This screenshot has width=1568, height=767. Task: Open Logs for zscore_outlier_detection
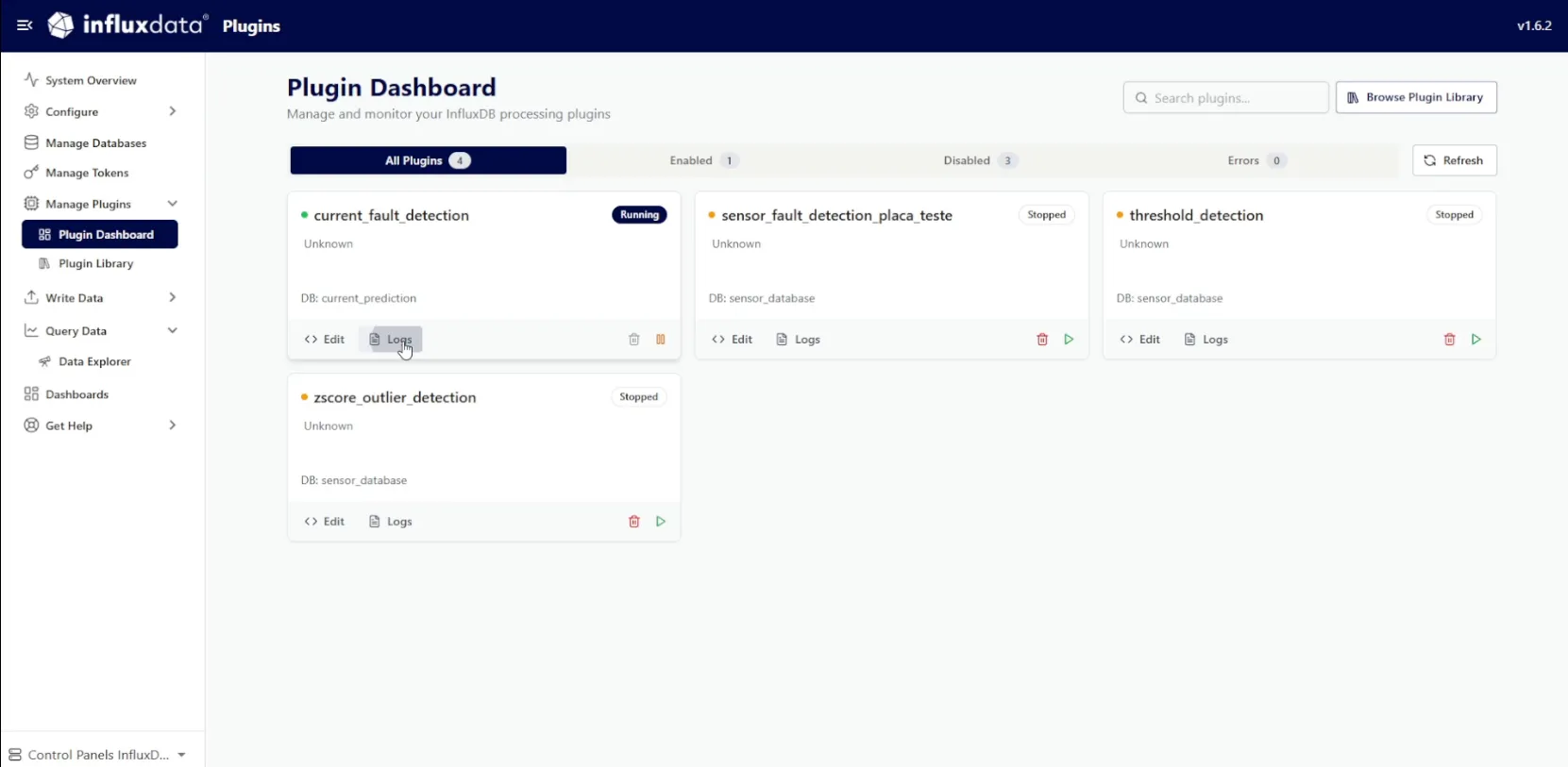pyautogui.click(x=391, y=522)
